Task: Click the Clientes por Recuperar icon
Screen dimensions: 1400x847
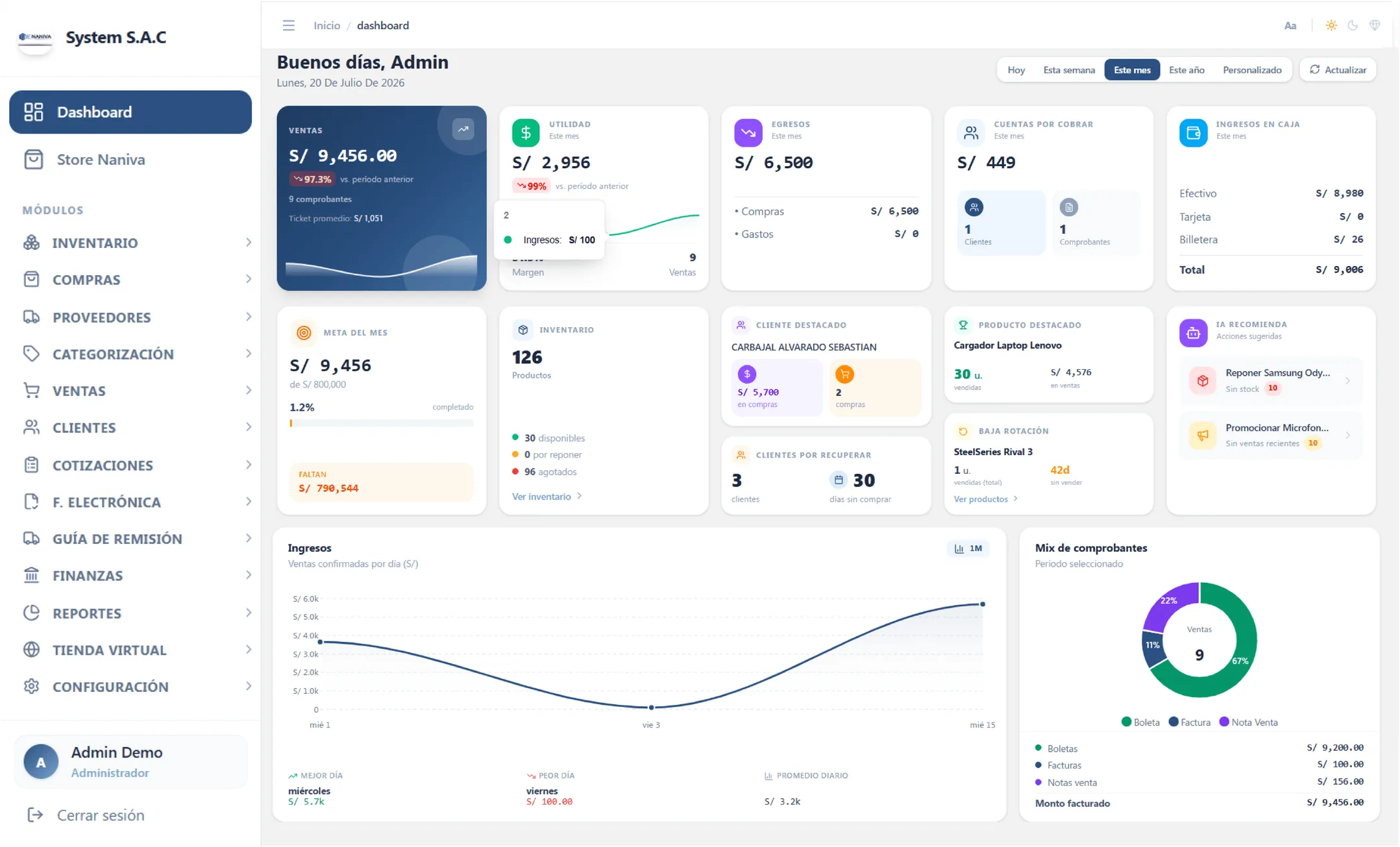Action: pos(741,455)
